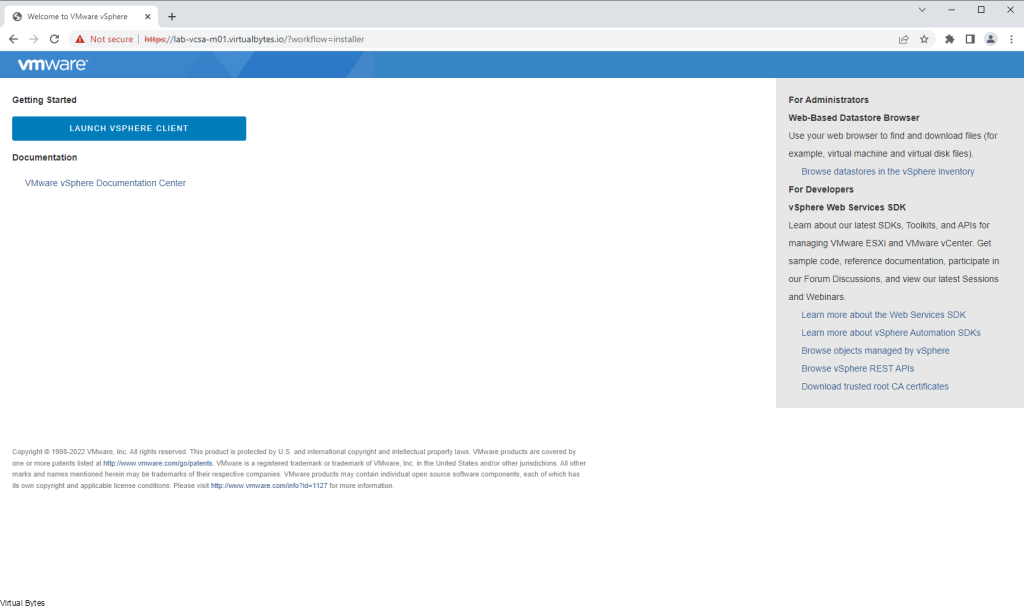Screen dimensions: 1024x607
Task: Open Chrome's three-dot menu
Action: tap(1011, 39)
